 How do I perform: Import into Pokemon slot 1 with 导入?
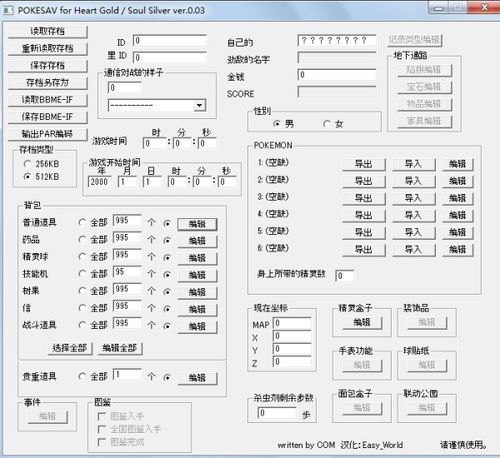(x=413, y=164)
